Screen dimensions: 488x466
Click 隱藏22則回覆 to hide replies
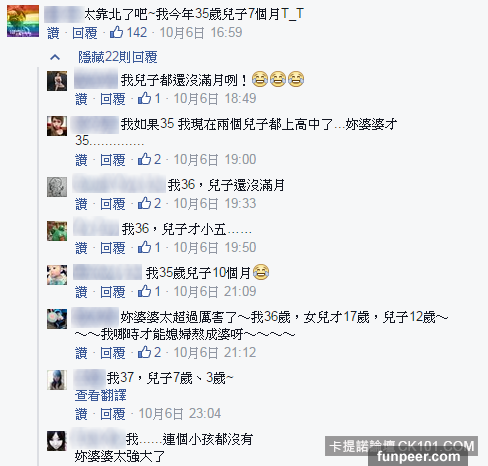pyautogui.click(x=118, y=57)
